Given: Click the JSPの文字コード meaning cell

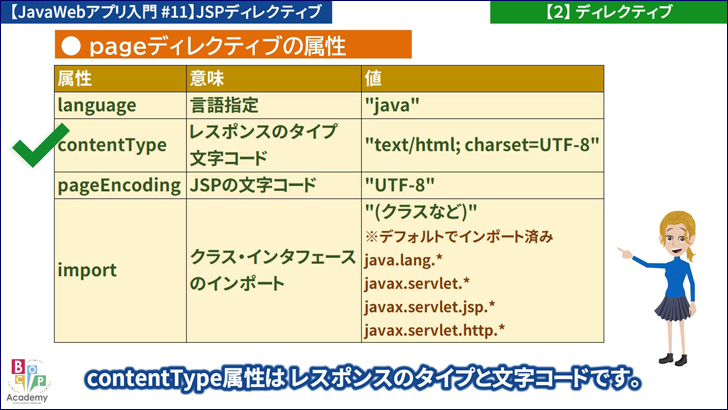Looking at the screenshot, I should pos(253,185).
